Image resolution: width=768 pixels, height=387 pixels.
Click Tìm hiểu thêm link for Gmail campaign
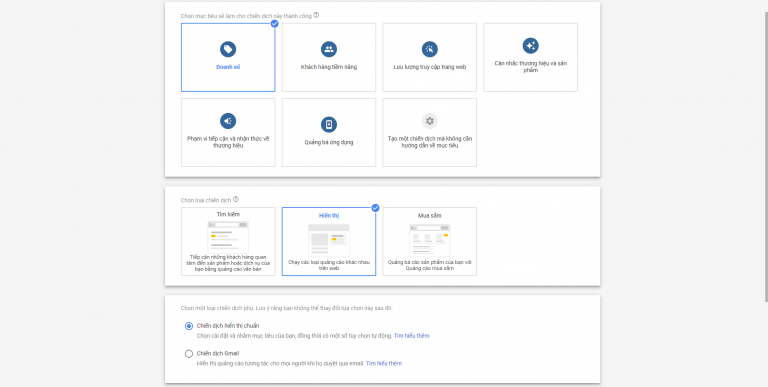click(384, 363)
